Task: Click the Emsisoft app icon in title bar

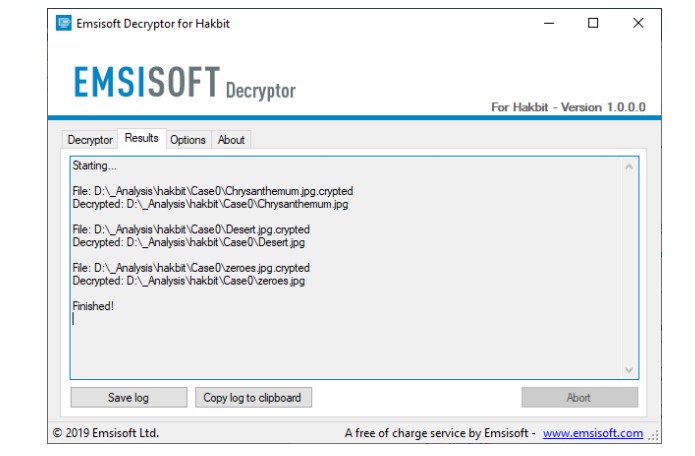Action: coord(64,23)
